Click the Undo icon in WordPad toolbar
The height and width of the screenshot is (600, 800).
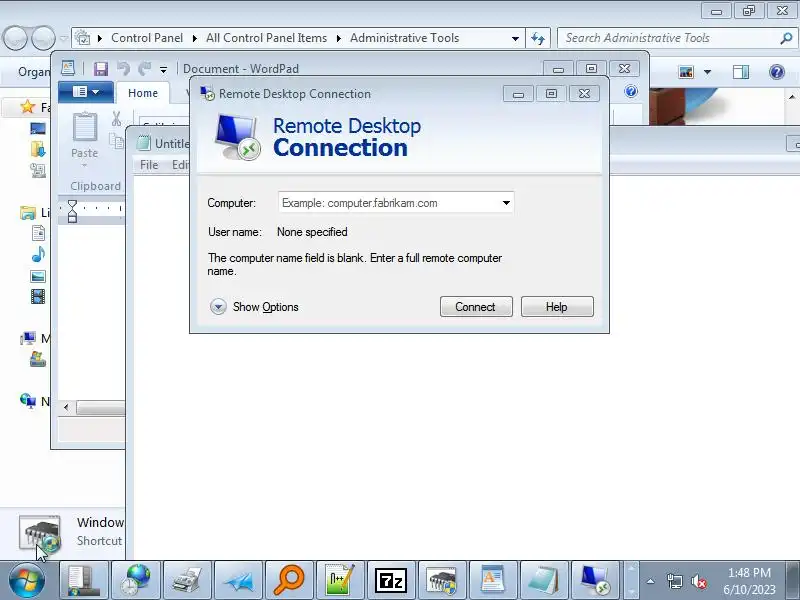coord(123,68)
